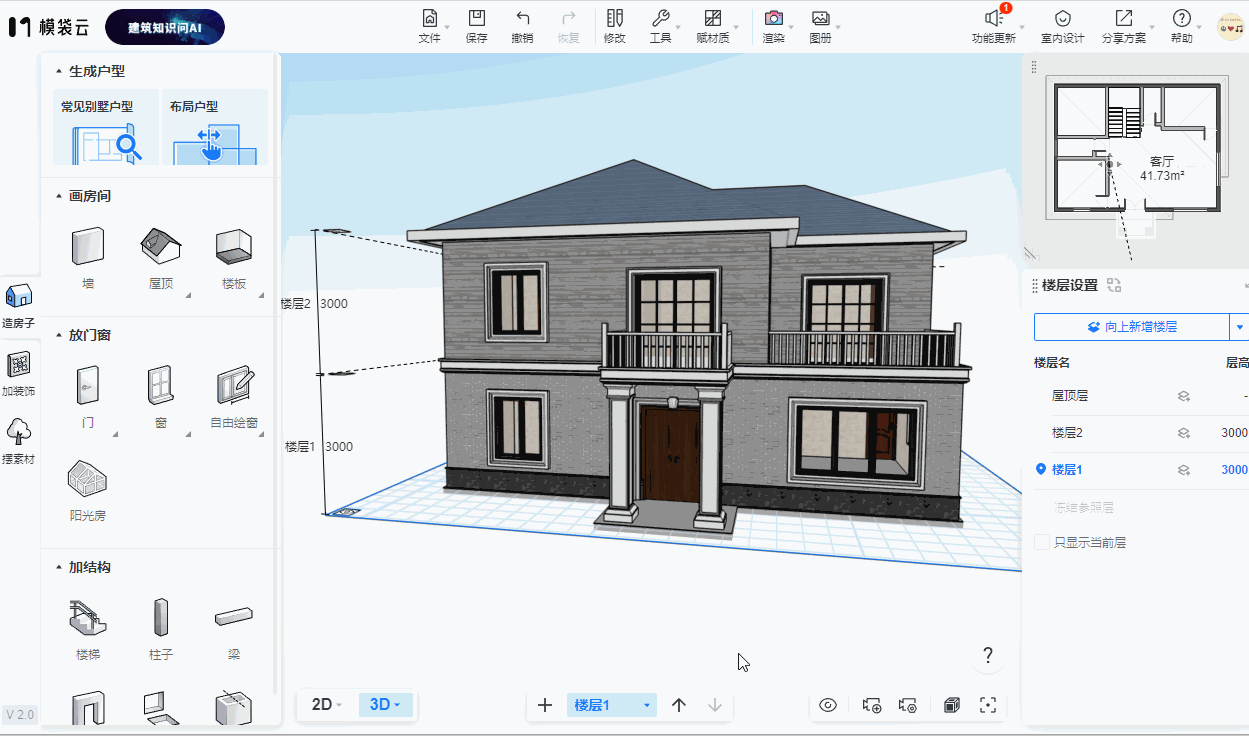Collapse the 生成户型 section

tap(58, 72)
